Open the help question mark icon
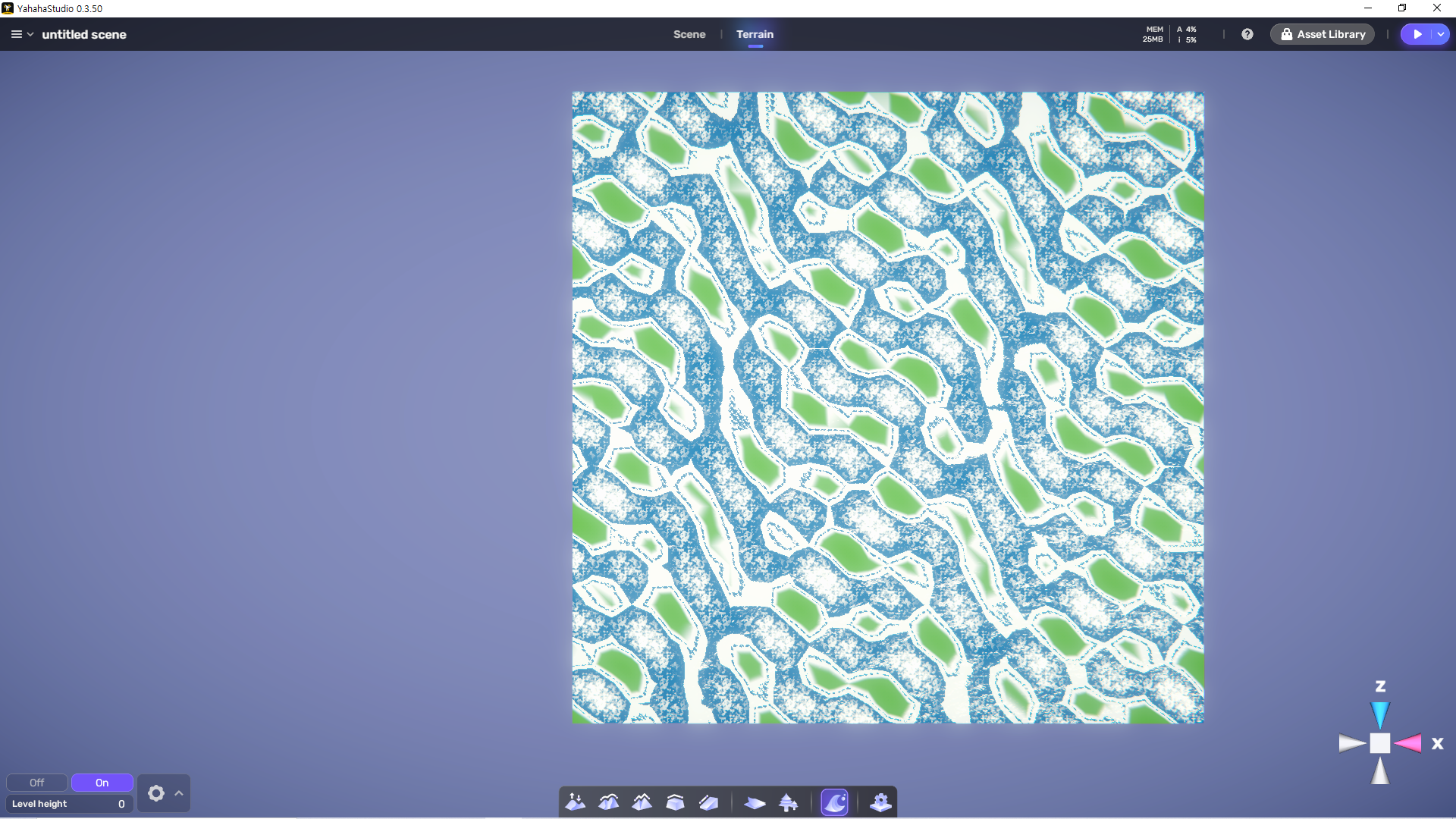This screenshot has width=1456, height=819. (1247, 34)
